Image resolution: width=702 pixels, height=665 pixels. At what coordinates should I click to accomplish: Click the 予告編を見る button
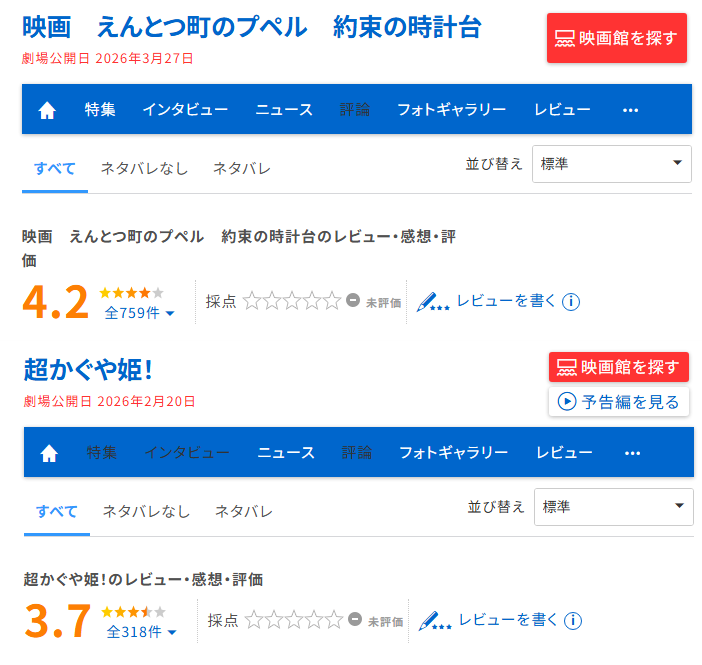pyautogui.click(x=619, y=402)
